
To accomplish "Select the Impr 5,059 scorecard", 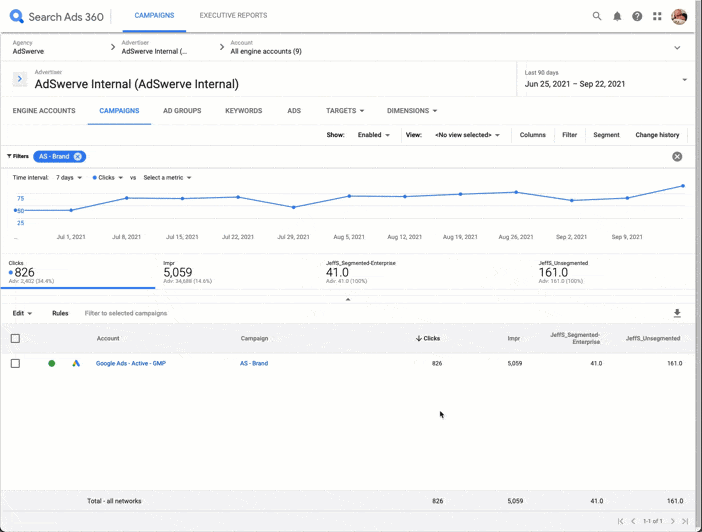I will tap(187, 272).
